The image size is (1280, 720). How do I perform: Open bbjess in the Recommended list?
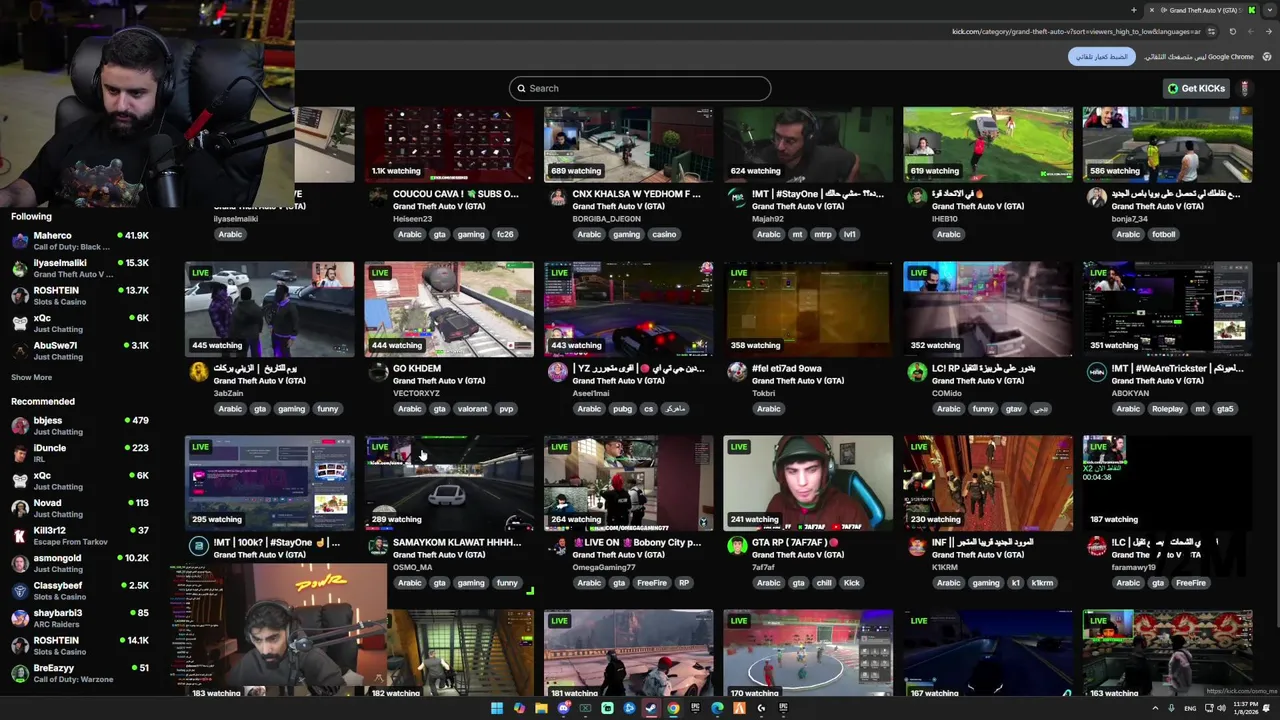80,426
